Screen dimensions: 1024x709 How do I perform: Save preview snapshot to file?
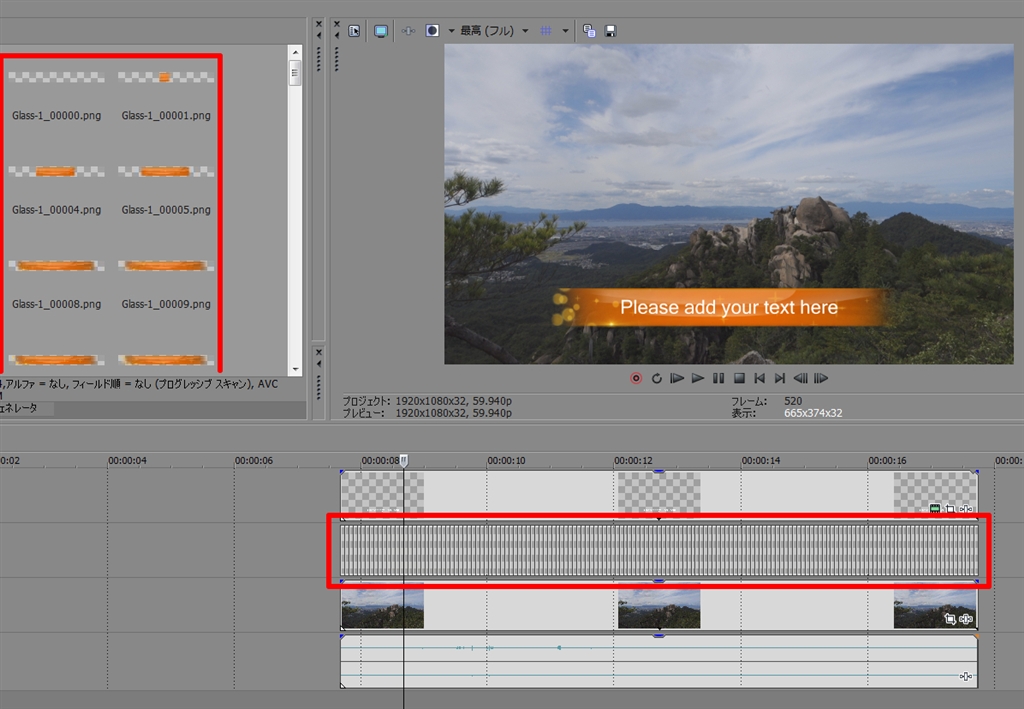[x=610, y=31]
